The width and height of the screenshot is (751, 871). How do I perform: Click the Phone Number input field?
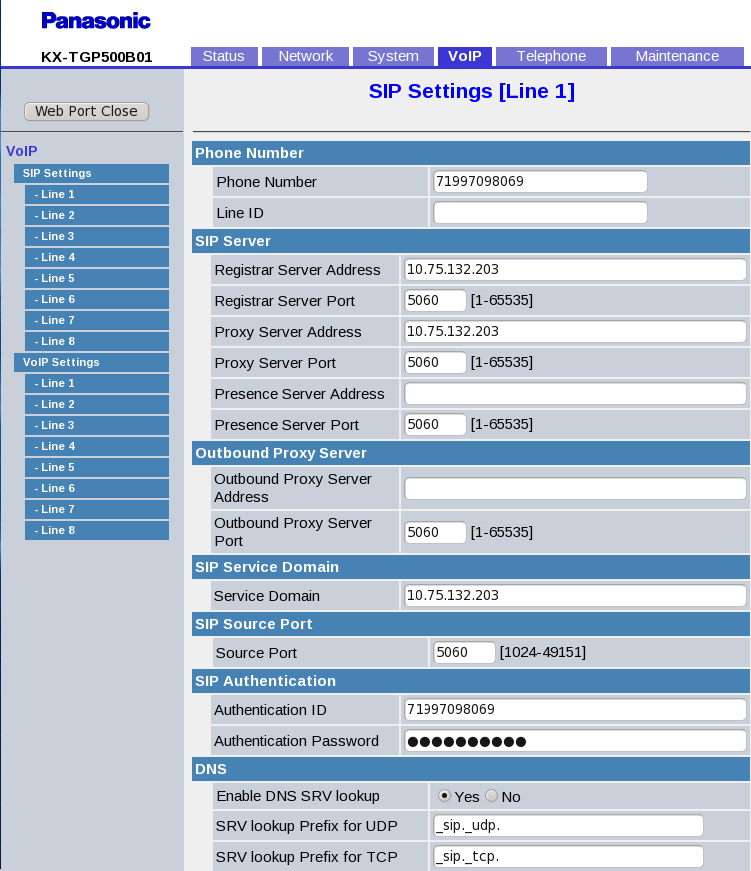pos(540,182)
